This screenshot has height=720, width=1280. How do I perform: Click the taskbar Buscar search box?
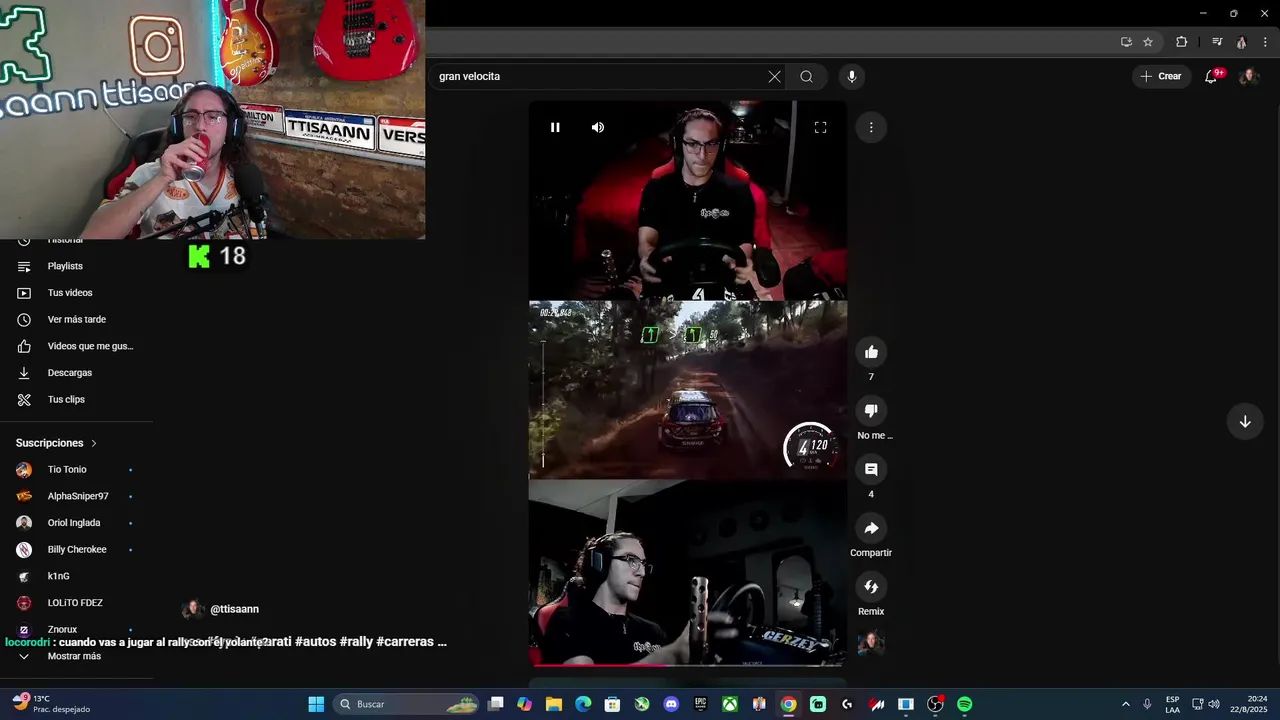pos(405,704)
